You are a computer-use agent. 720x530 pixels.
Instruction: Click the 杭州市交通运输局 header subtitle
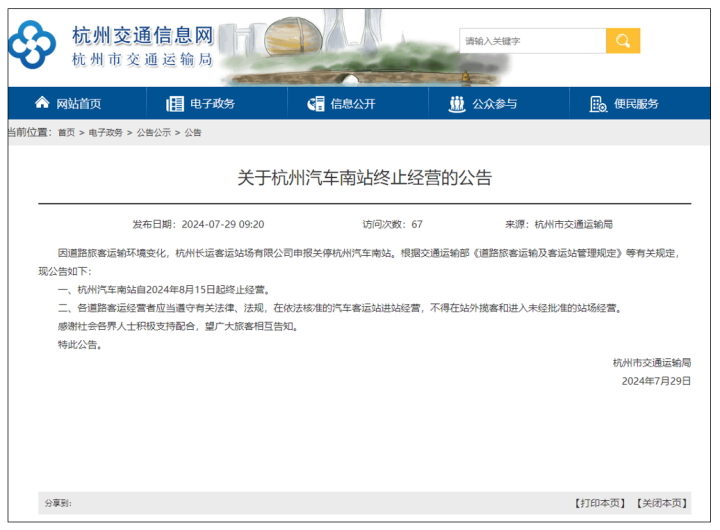click(142, 60)
